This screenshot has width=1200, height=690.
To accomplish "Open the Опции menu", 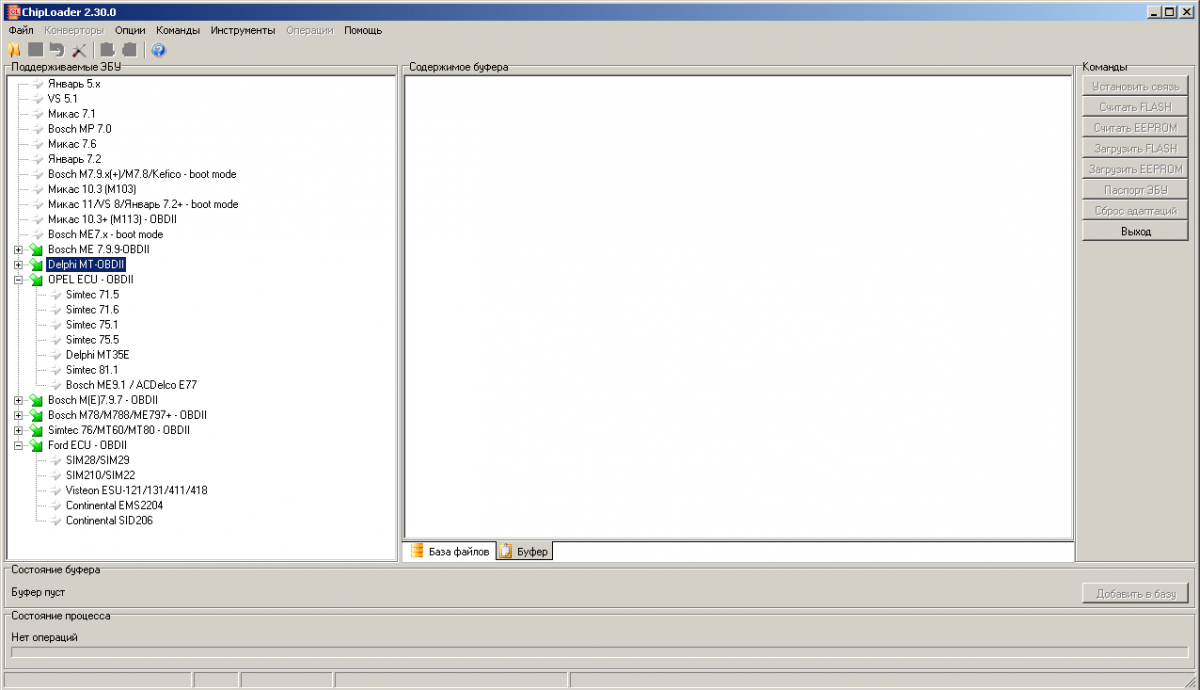I will tap(130, 30).
